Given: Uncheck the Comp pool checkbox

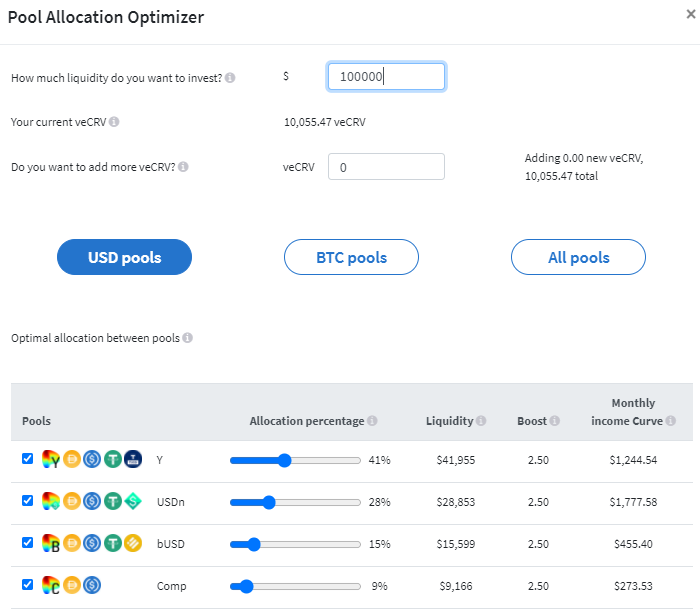Looking at the screenshot, I should tap(28, 584).
